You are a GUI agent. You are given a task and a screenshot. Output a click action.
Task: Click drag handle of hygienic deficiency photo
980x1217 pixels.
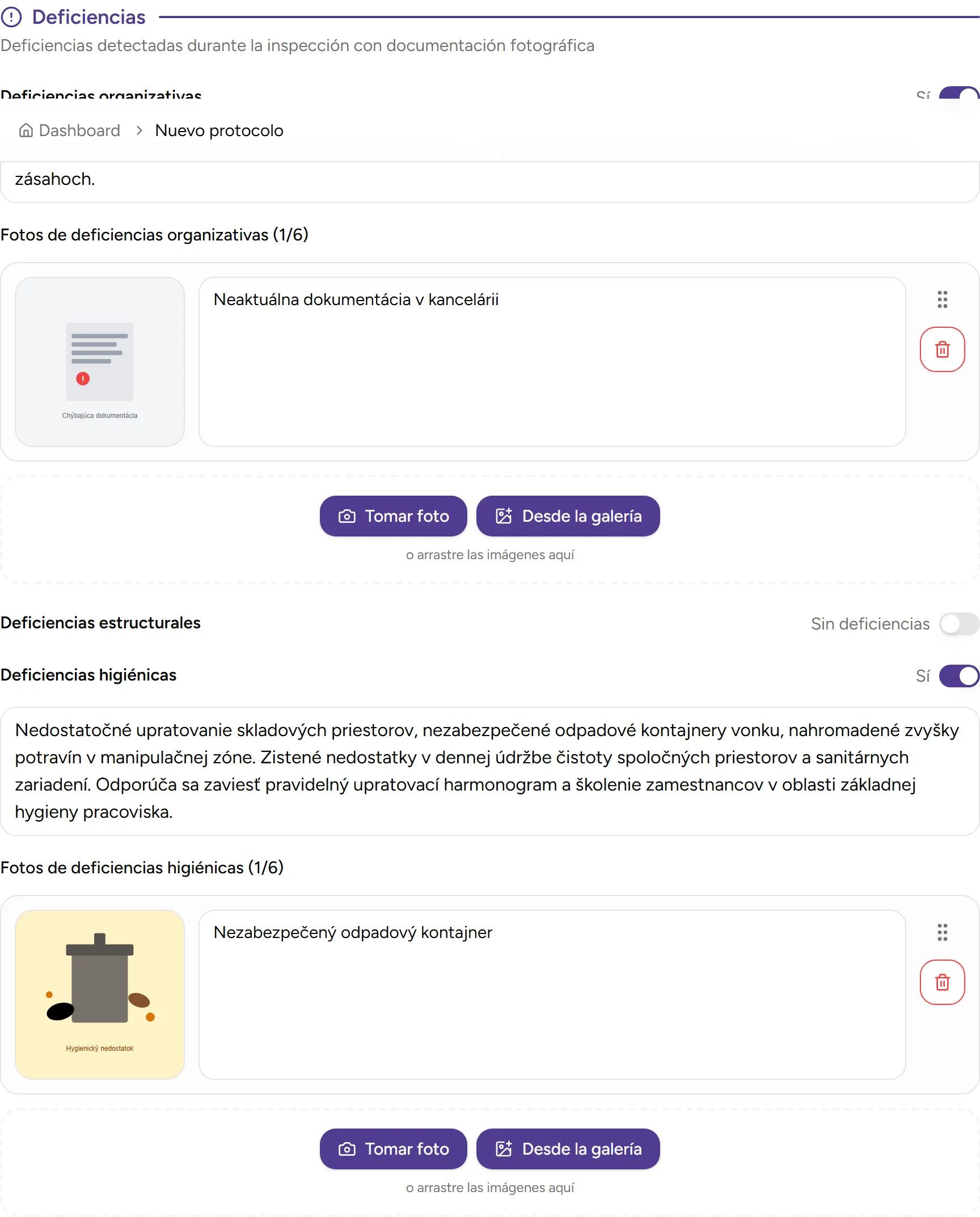tap(942, 932)
